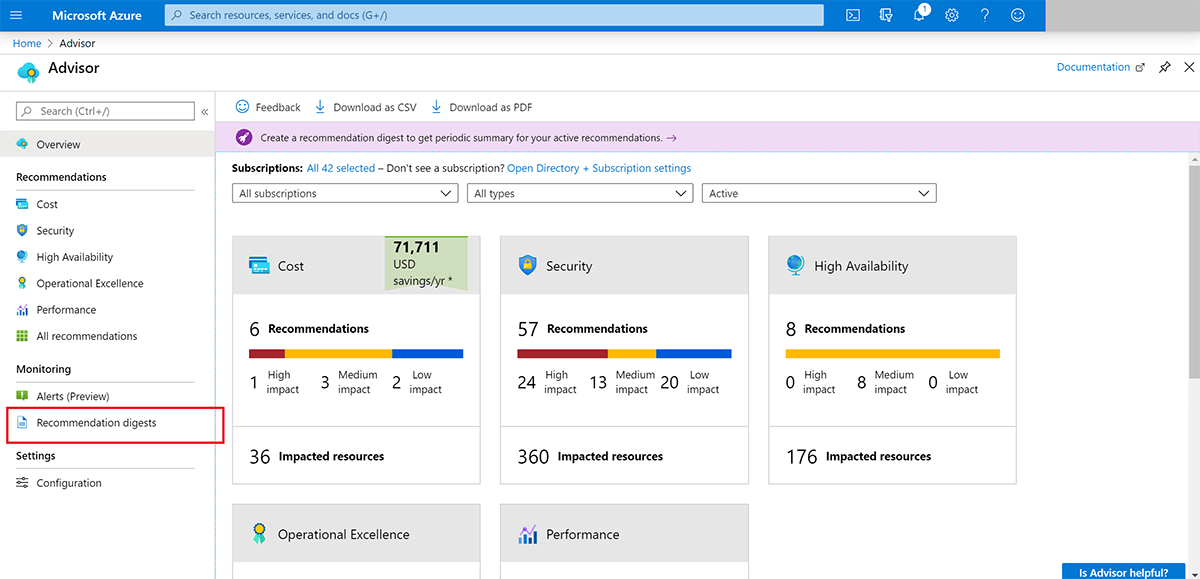Viewport: 1200px width, 579px height.
Task: Click the Security card's shield icon
Action: point(527,266)
